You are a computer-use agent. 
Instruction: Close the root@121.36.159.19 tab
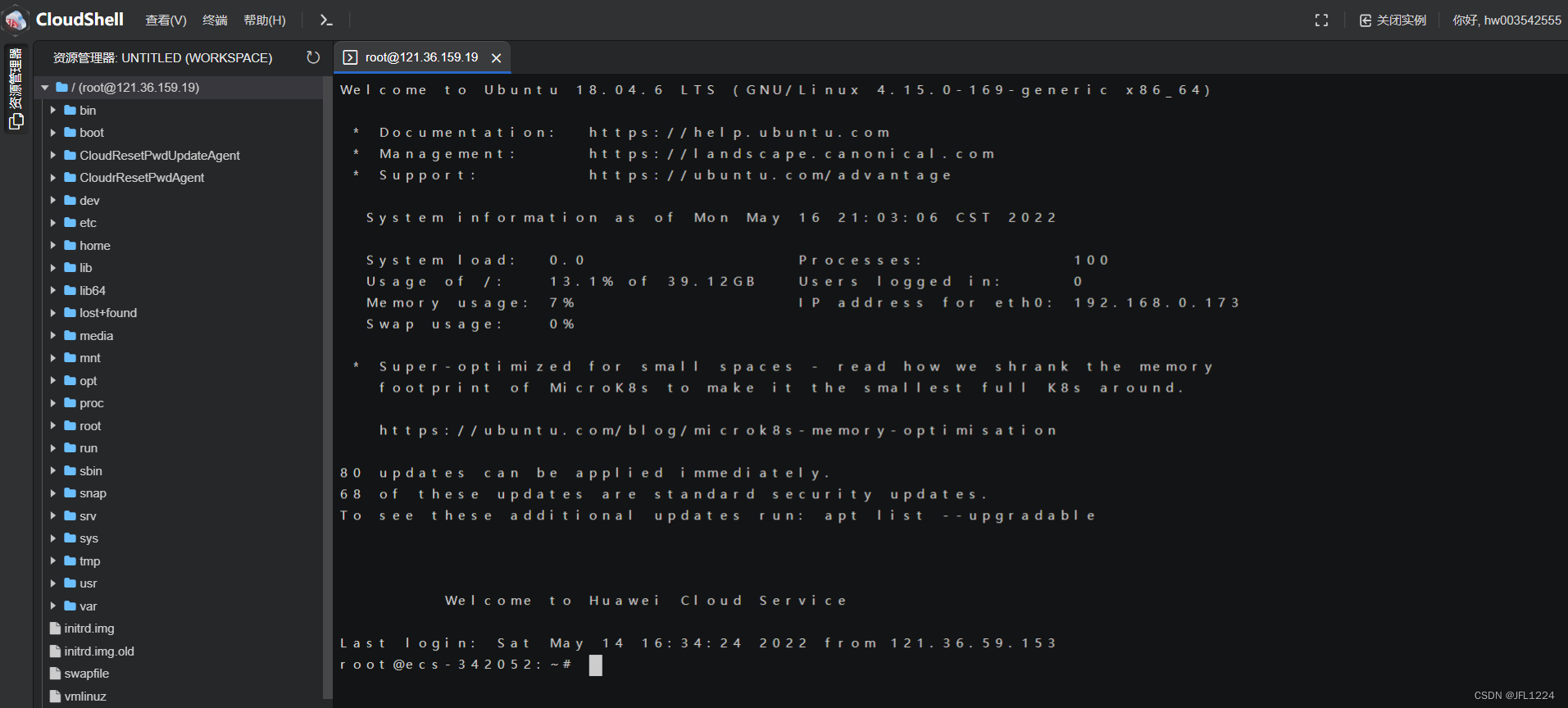coord(496,58)
